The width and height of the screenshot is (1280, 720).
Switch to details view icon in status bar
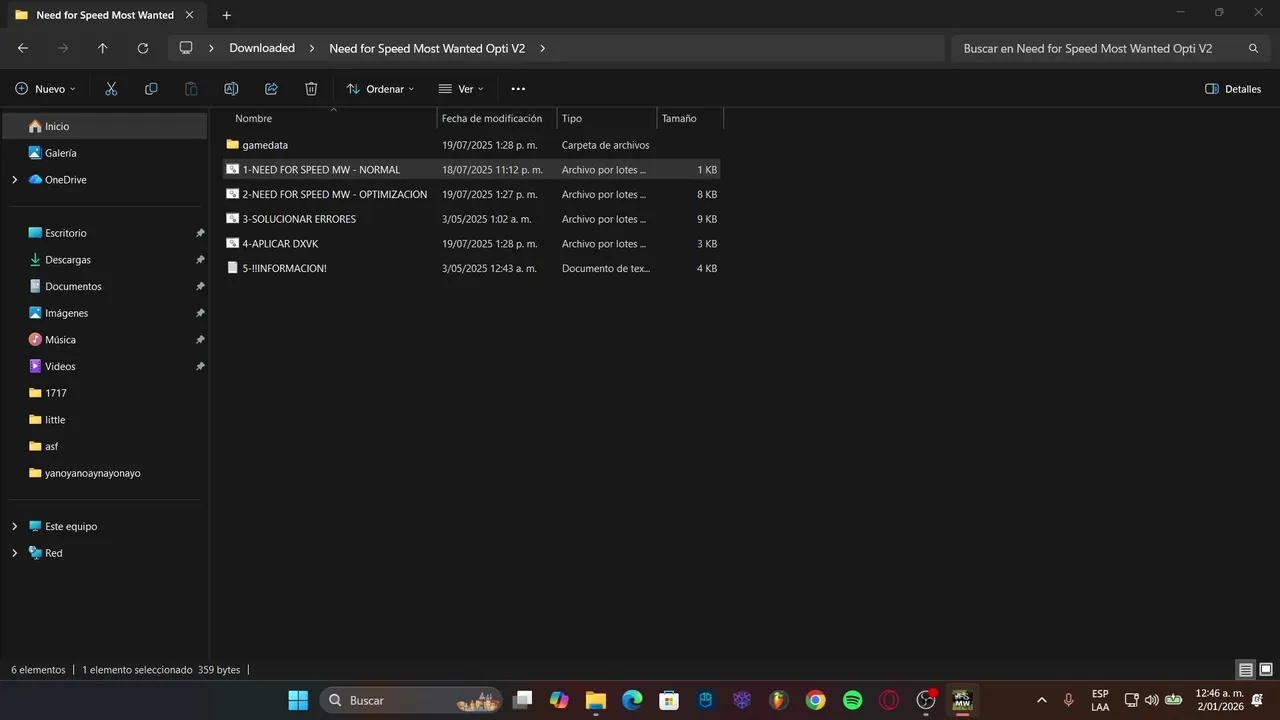[1246, 670]
